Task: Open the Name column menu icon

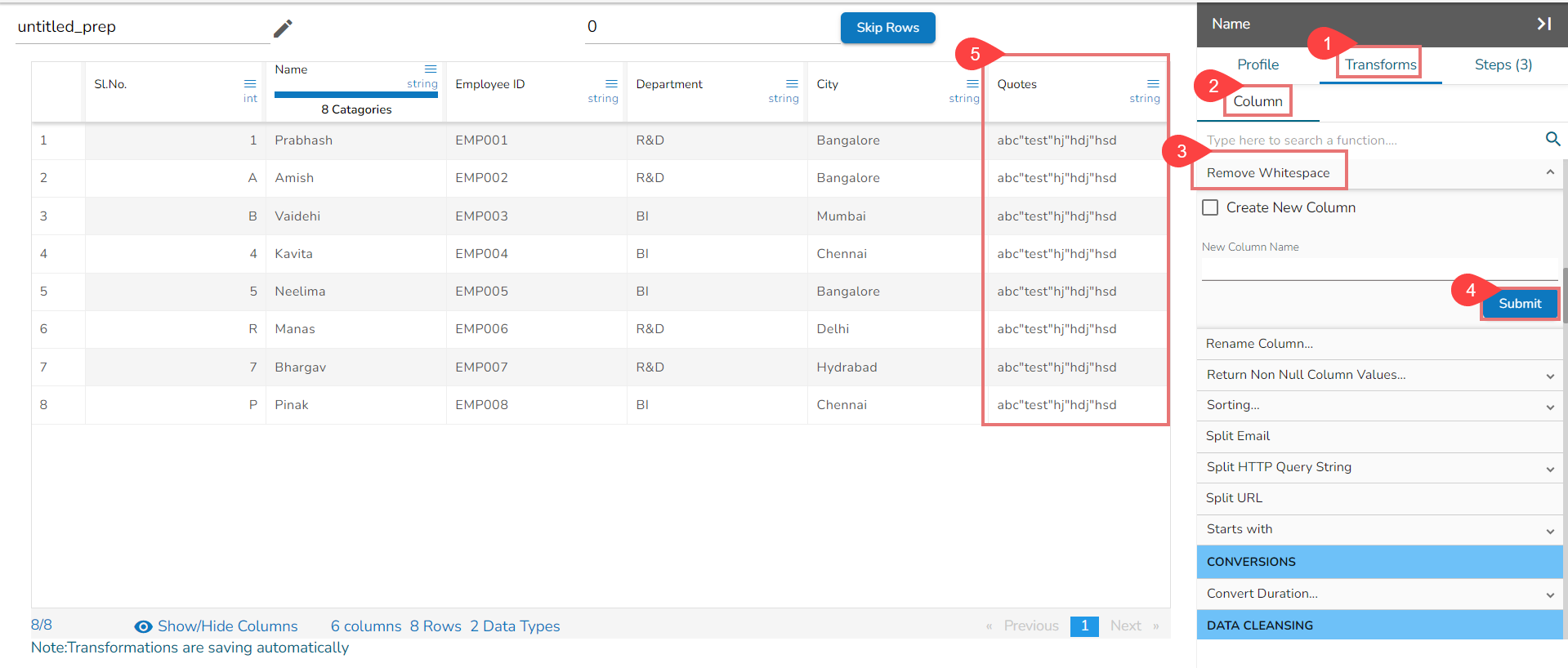Action: pos(431,69)
